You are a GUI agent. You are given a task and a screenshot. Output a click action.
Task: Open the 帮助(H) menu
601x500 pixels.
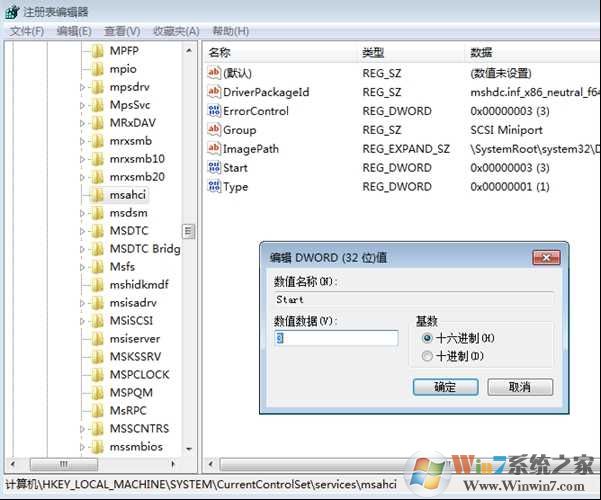click(x=231, y=31)
